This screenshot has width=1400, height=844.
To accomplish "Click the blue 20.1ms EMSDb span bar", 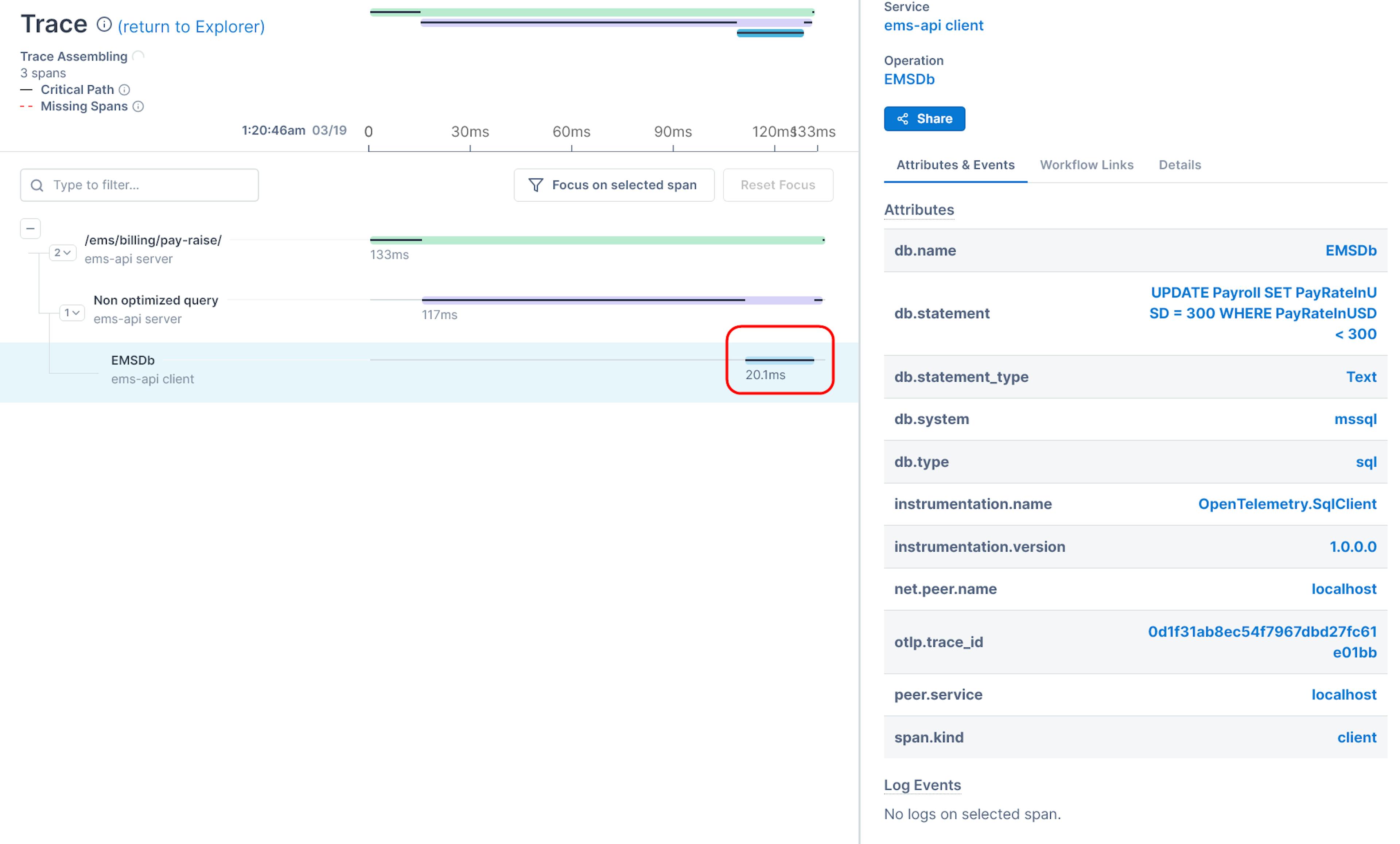I will click(x=779, y=360).
